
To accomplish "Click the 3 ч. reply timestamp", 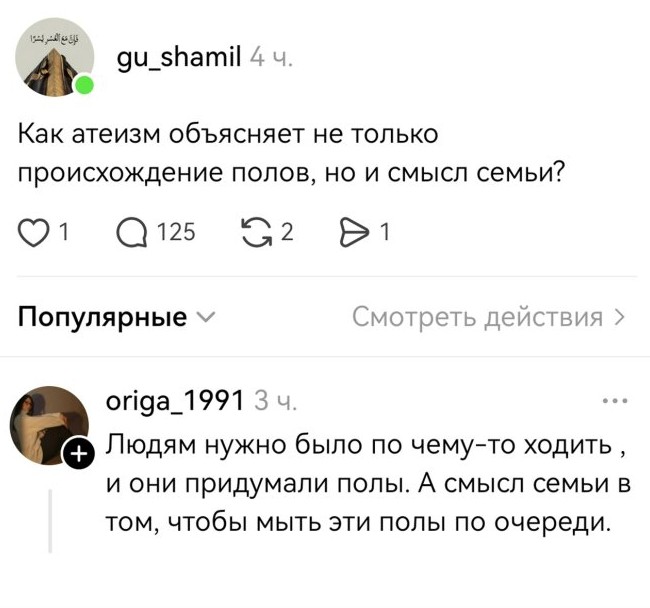I will [273, 403].
